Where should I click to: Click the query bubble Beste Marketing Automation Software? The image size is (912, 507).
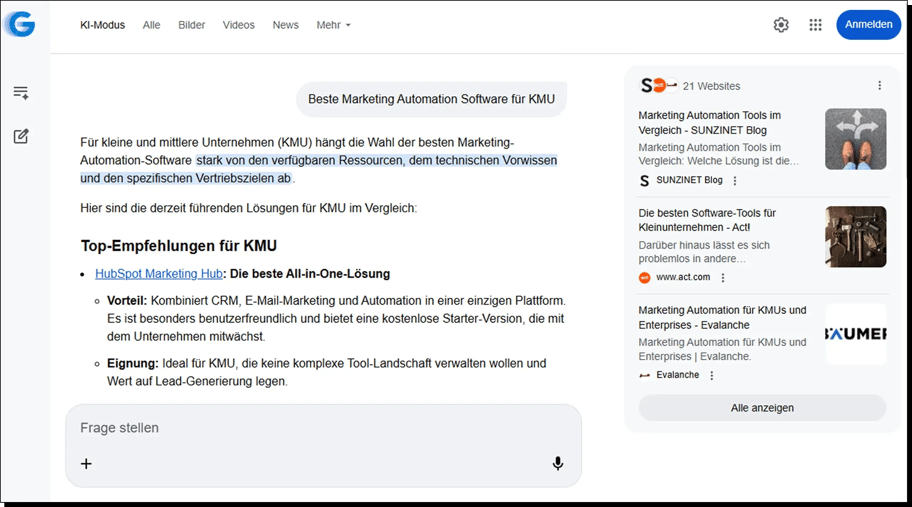pos(431,99)
